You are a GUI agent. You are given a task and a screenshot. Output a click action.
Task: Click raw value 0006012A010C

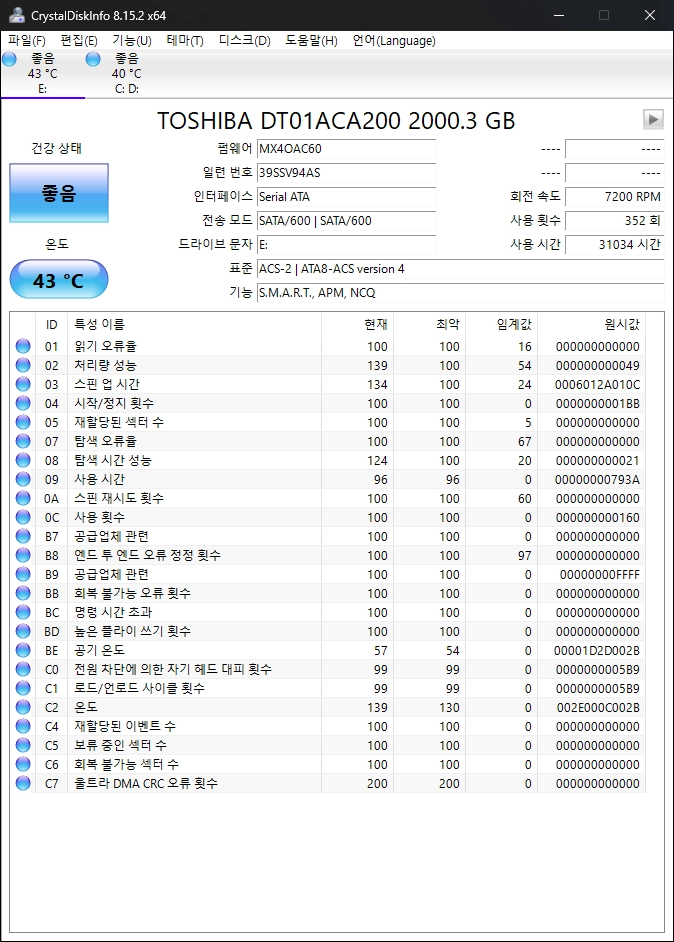(597, 384)
